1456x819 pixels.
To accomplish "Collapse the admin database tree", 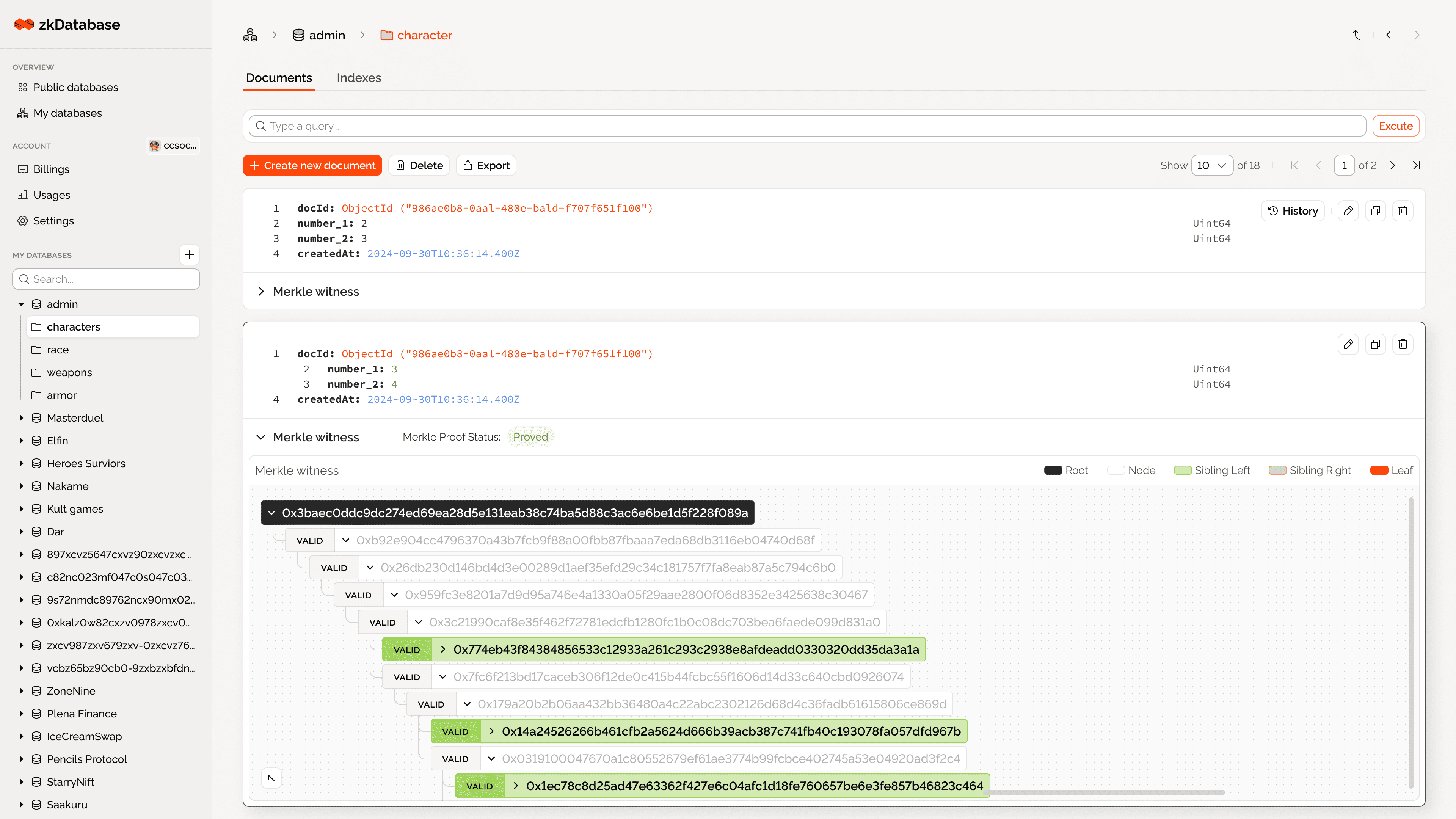I will (x=22, y=304).
